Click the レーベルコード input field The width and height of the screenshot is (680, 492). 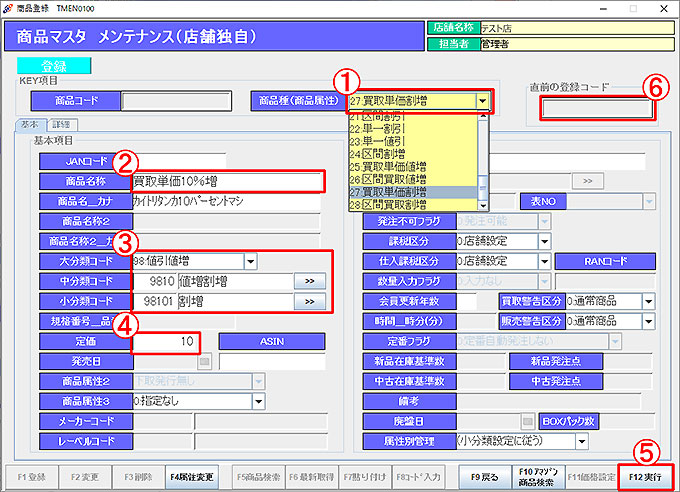163,441
